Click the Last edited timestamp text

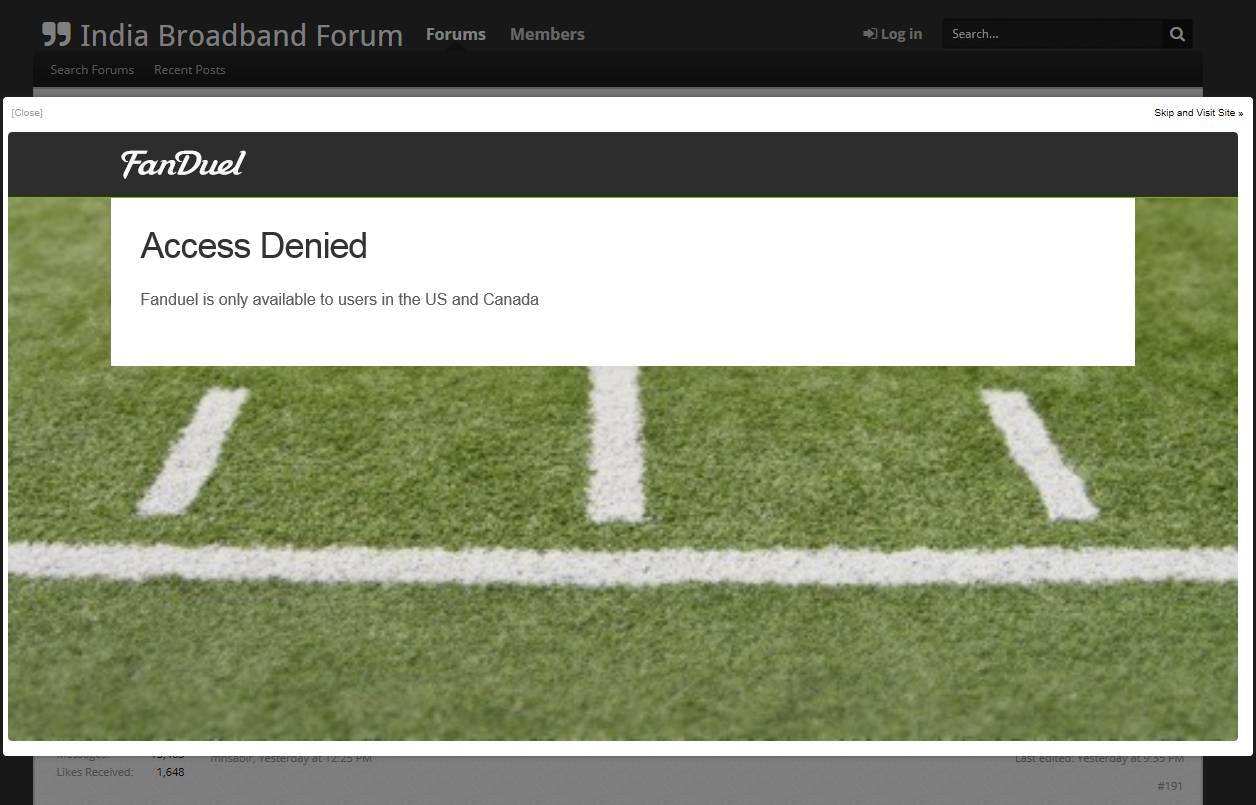(x=1098, y=759)
